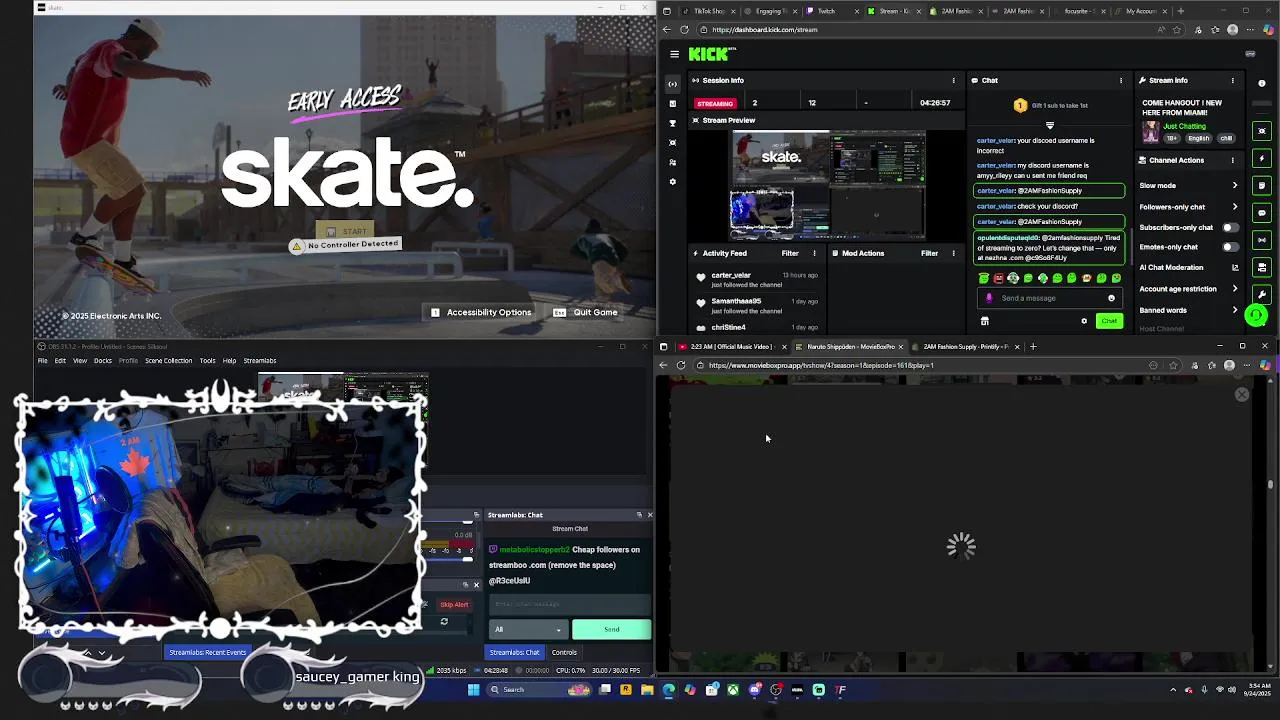Click the info icon in Kick right rail
The width and height of the screenshot is (1280, 720).
pyautogui.click(x=1262, y=83)
